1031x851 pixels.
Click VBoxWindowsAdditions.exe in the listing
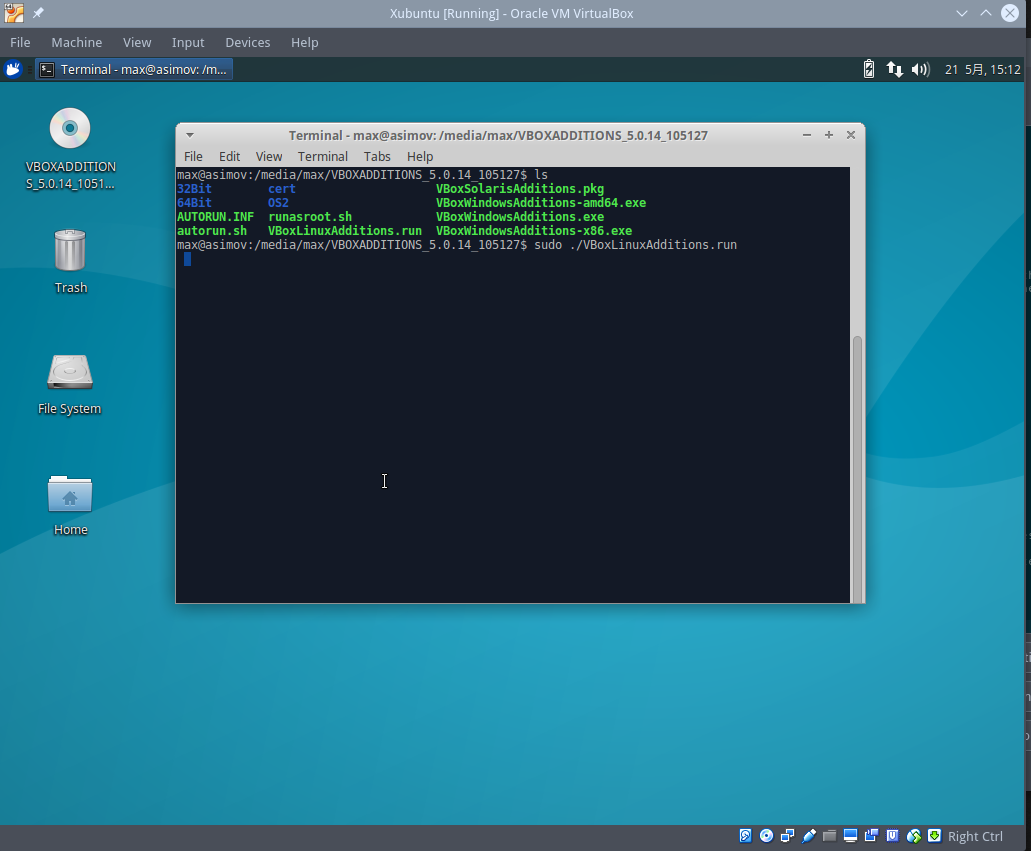[x=519, y=217]
